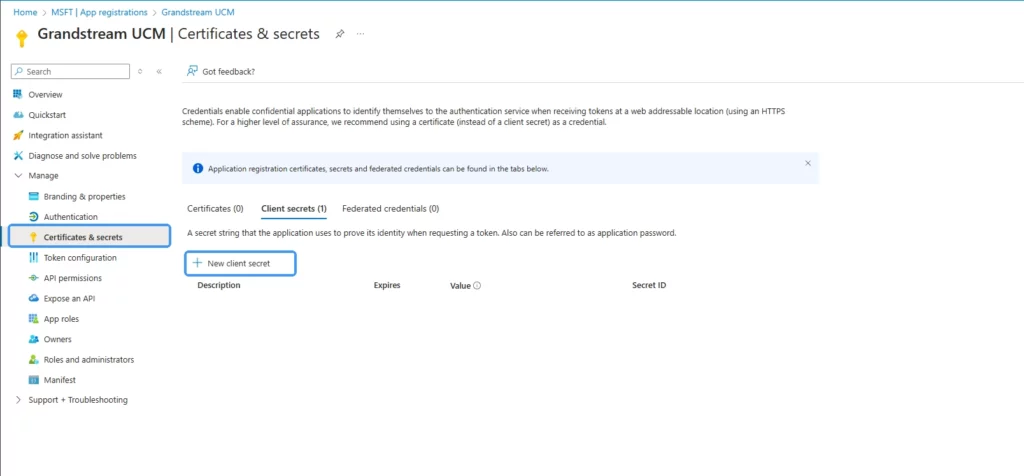Screen dimensions: 1024x476
Task: Click the info icon next to Value
Action: point(477,286)
